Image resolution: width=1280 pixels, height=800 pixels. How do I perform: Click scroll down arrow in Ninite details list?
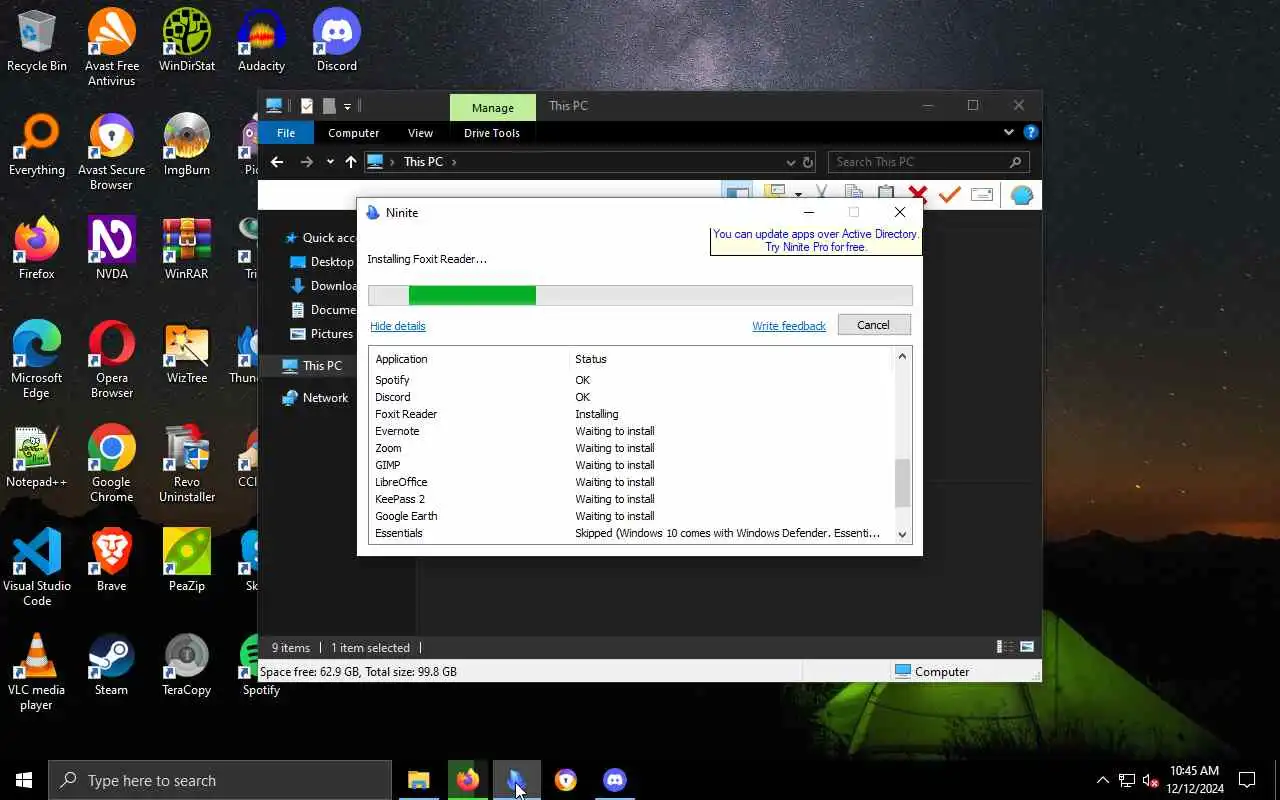902,535
